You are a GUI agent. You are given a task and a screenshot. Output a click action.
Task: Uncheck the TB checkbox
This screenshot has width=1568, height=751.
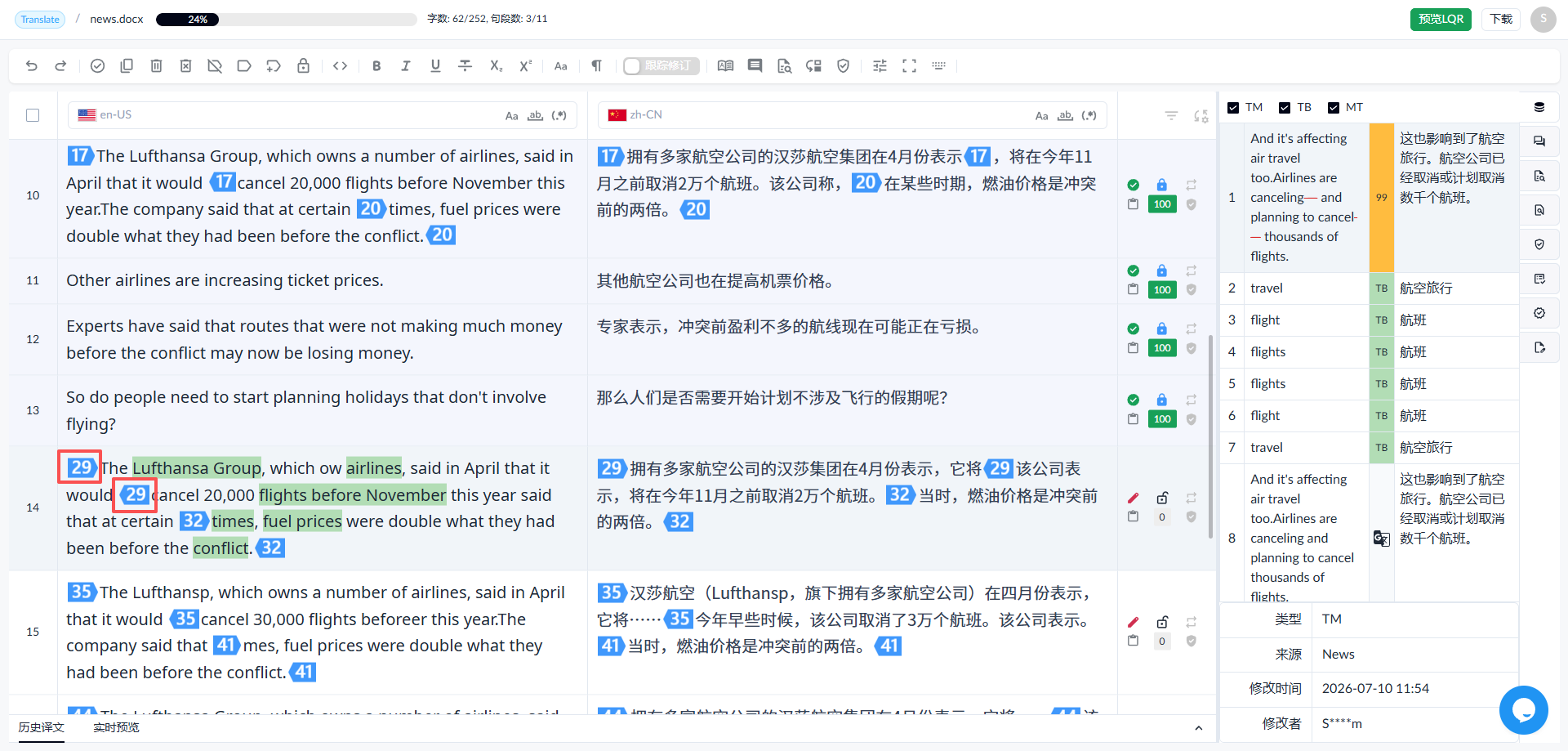point(1285,108)
